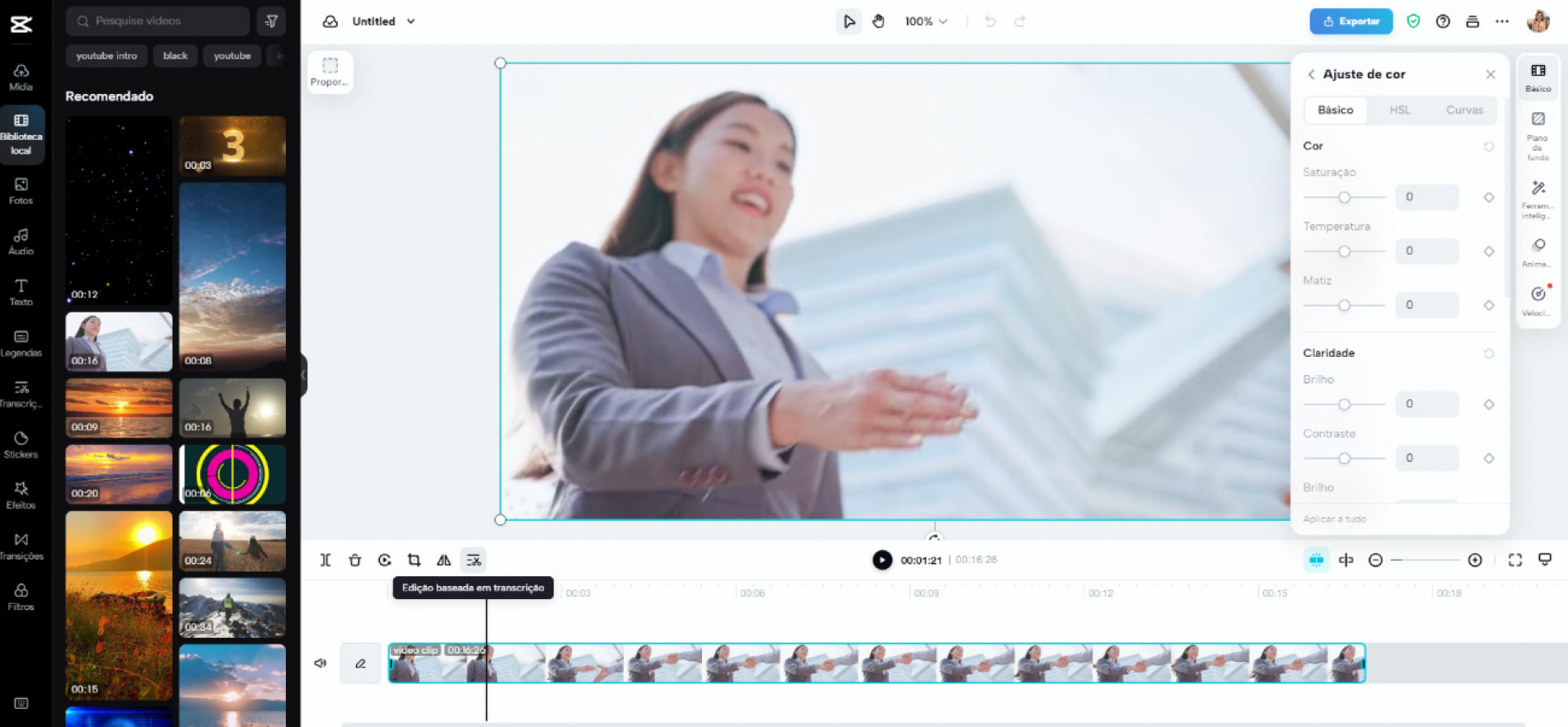Open the Stickers panel in sidebar
The height and width of the screenshot is (727, 1568).
pyautogui.click(x=21, y=444)
